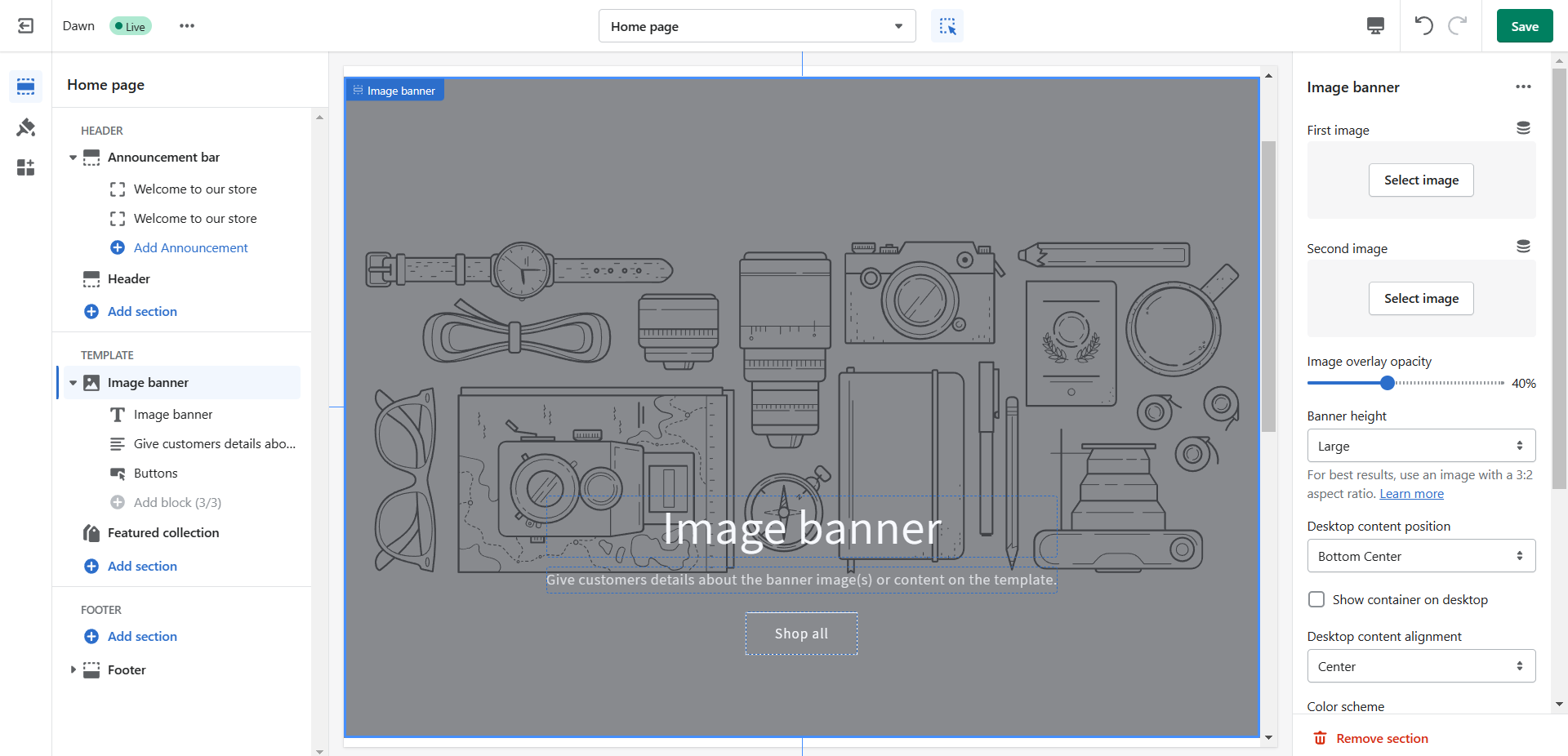Screen dimensions: 1568x756
Task: Open the theme actions ellipsis menu
Action: [187, 26]
